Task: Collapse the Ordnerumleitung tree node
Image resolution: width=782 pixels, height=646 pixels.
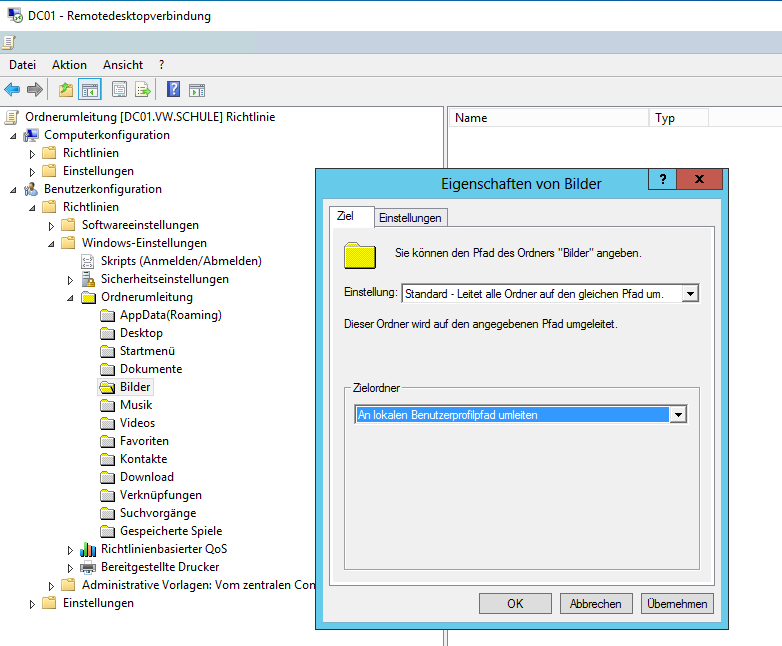Action: tap(70, 297)
